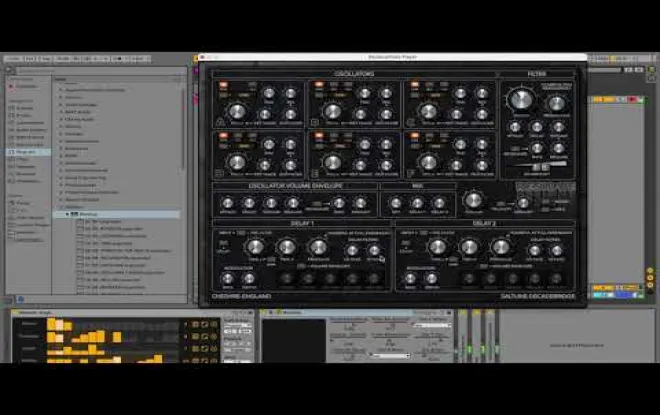Select Drums category in Ableton browser sidebar
Viewport: 660px width, 415px height.
coord(24,115)
